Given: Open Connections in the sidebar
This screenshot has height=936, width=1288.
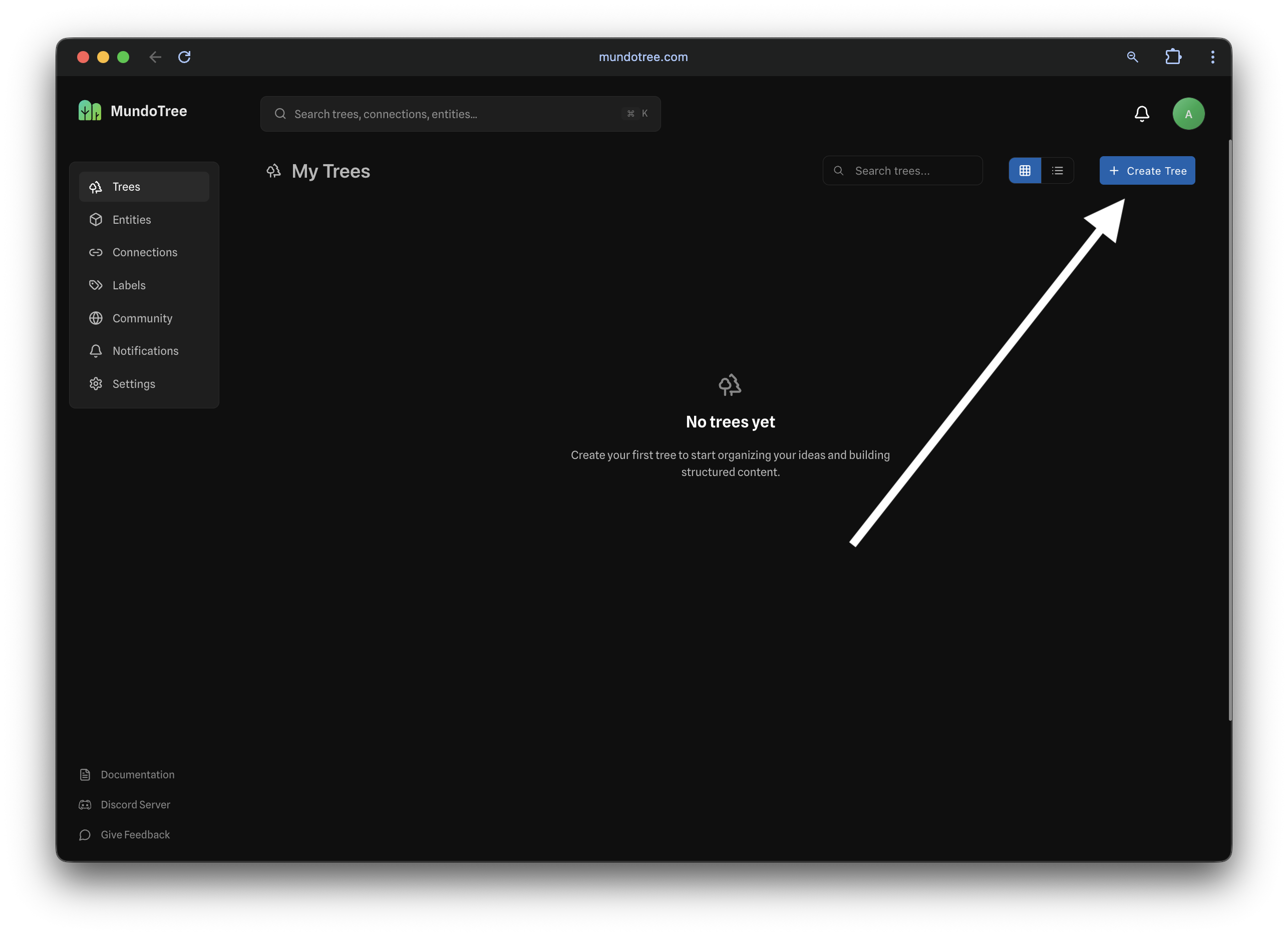Looking at the screenshot, I should pos(144,252).
